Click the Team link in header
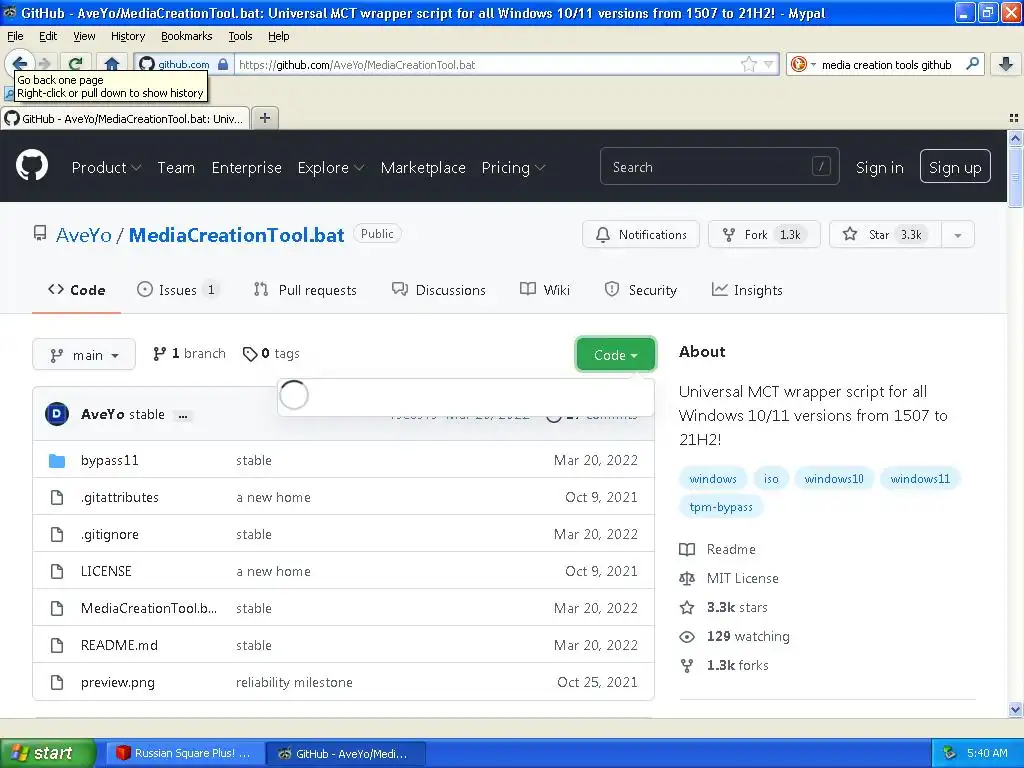Image resolution: width=1024 pixels, height=768 pixels. tap(176, 168)
